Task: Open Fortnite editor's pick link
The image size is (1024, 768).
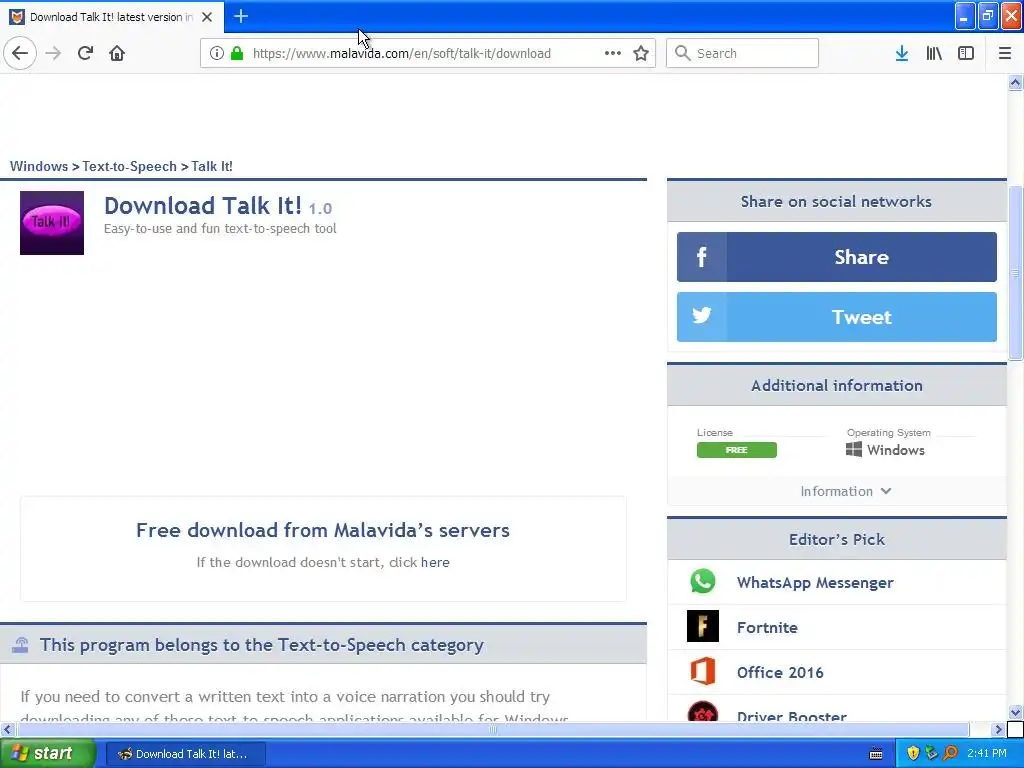Action: (x=767, y=628)
